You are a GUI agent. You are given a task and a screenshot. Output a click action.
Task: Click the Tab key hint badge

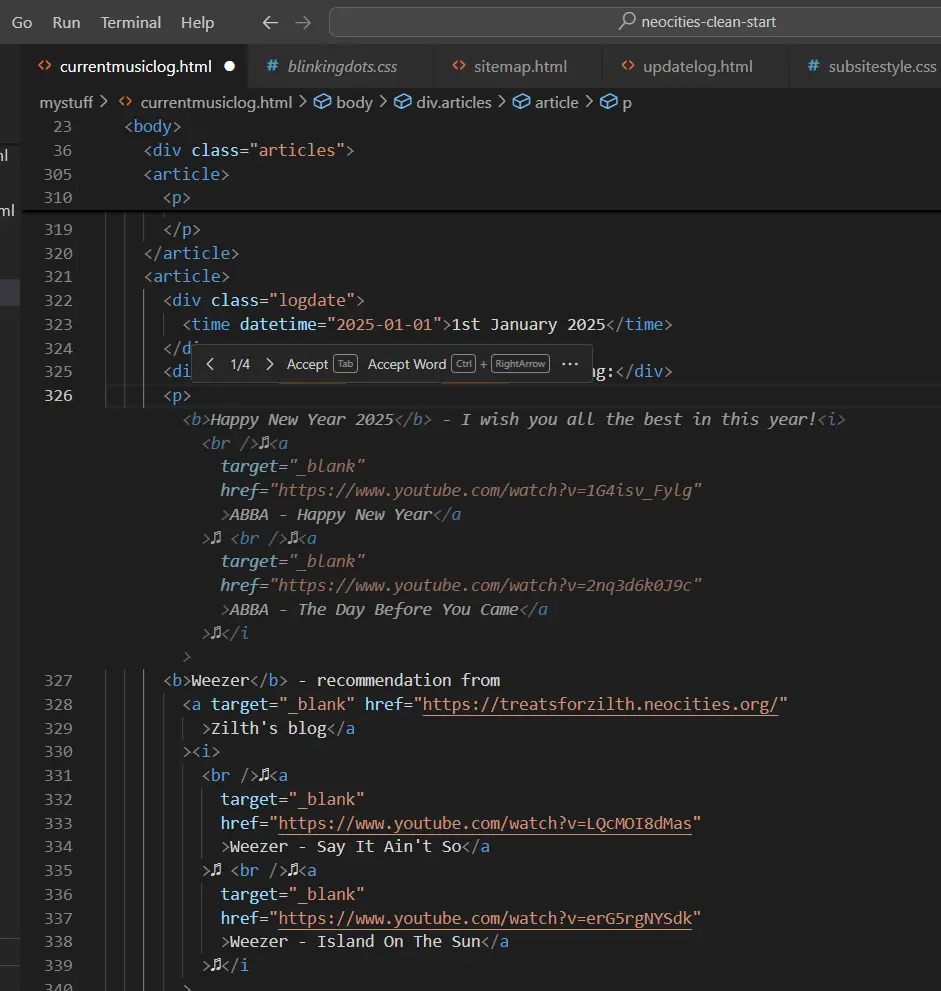pos(345,363)
